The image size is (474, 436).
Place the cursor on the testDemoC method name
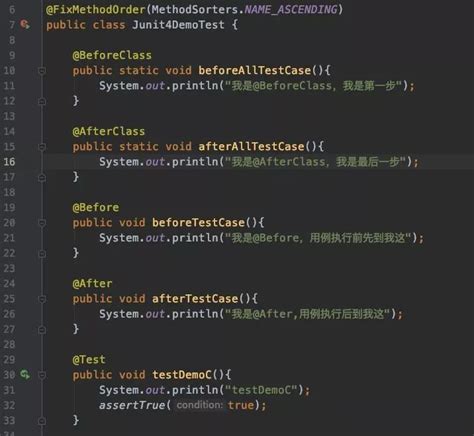(x=182, y=375)
